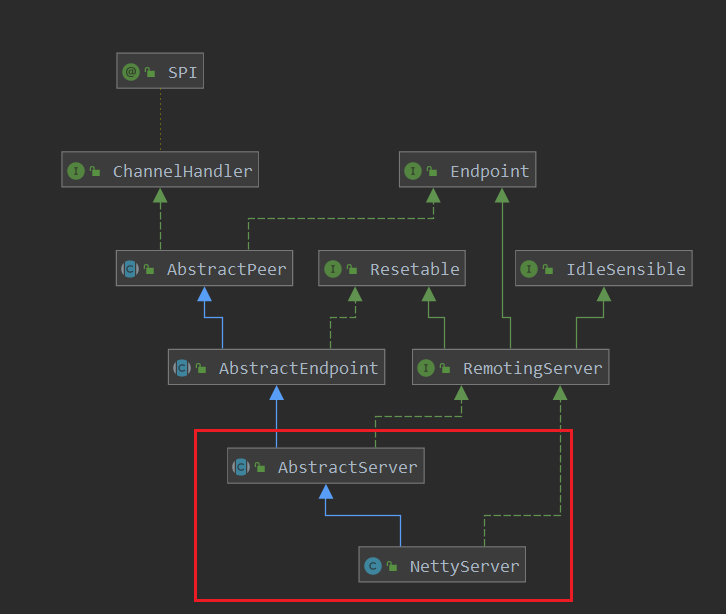The height and width of the screenshot is (614, 726).
Task: Click the interface icon beside Resetable
Action: [333, 269]
